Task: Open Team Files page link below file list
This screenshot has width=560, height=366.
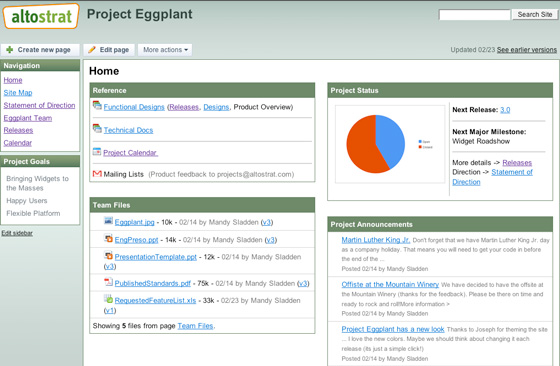Action: 195,326
